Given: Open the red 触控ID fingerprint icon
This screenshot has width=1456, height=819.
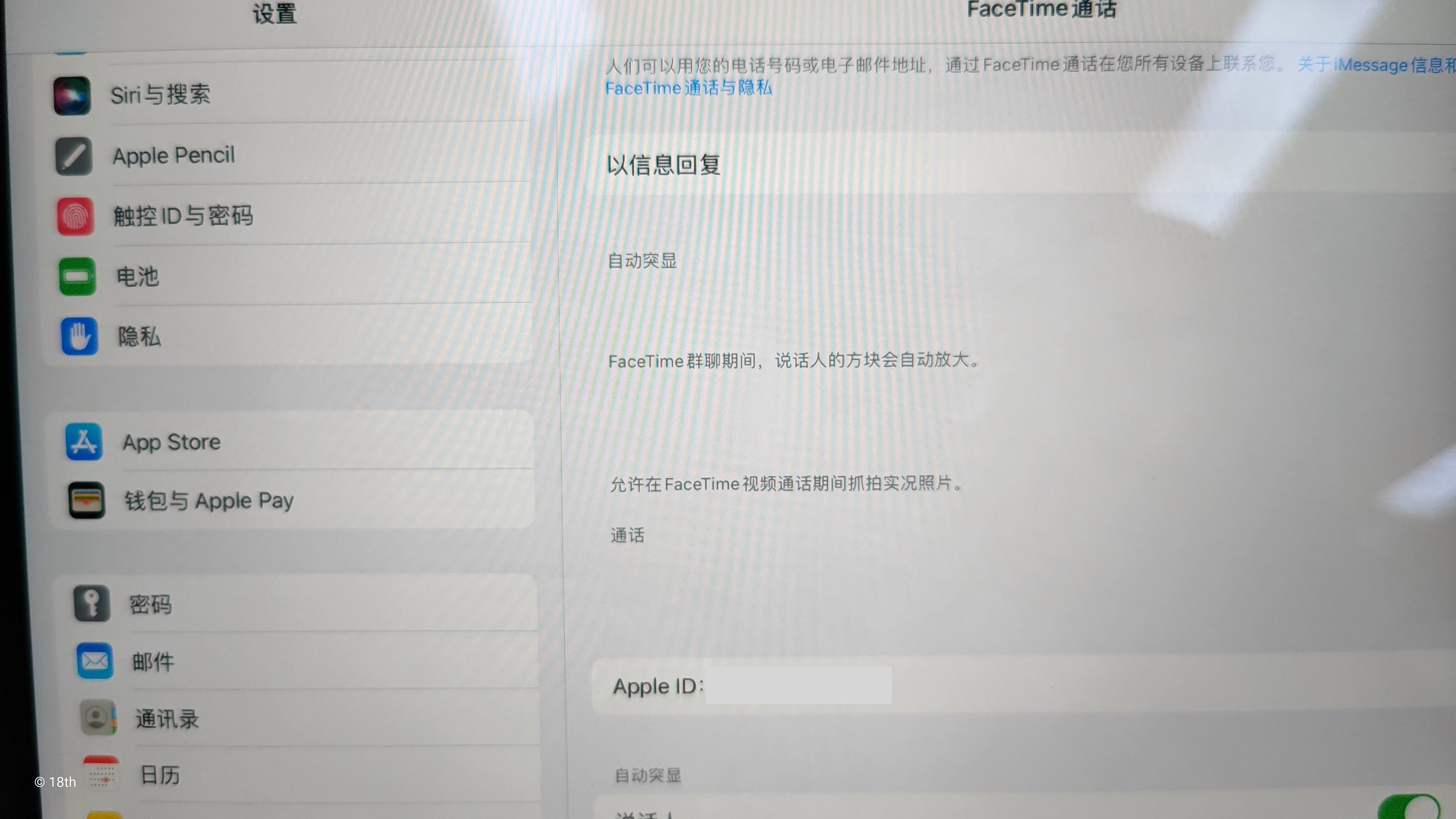Looking at the screenshot, I should [75, 216].
